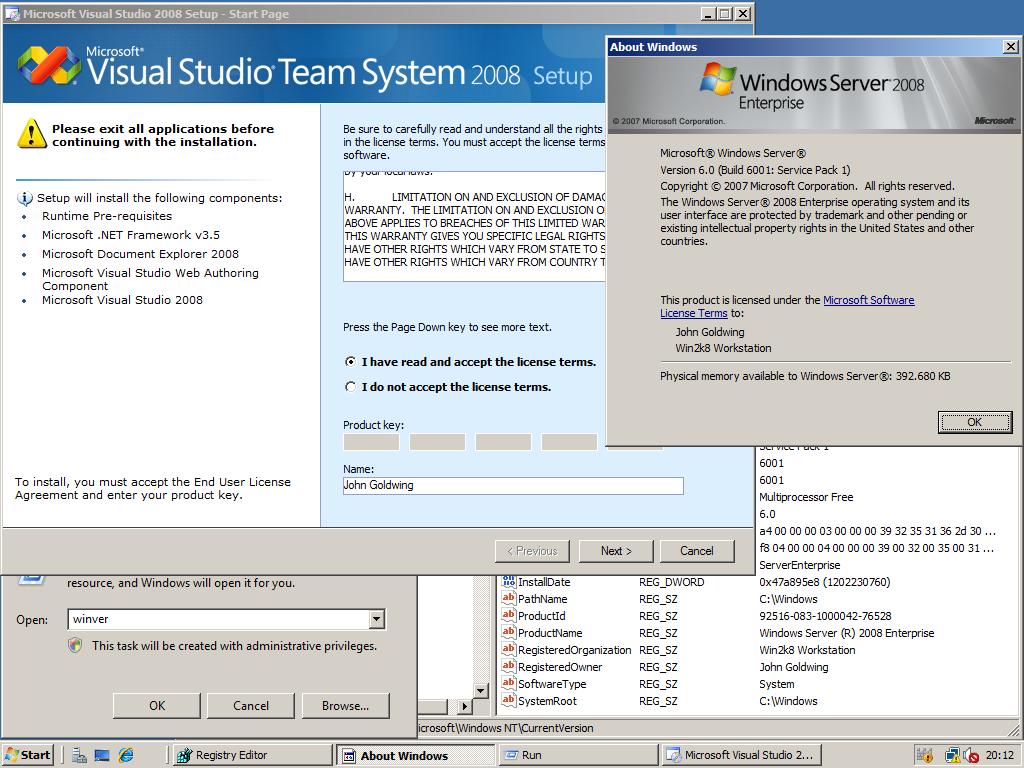
Task: Select the ProductName row name text
Action: click(x=550, y=633)
